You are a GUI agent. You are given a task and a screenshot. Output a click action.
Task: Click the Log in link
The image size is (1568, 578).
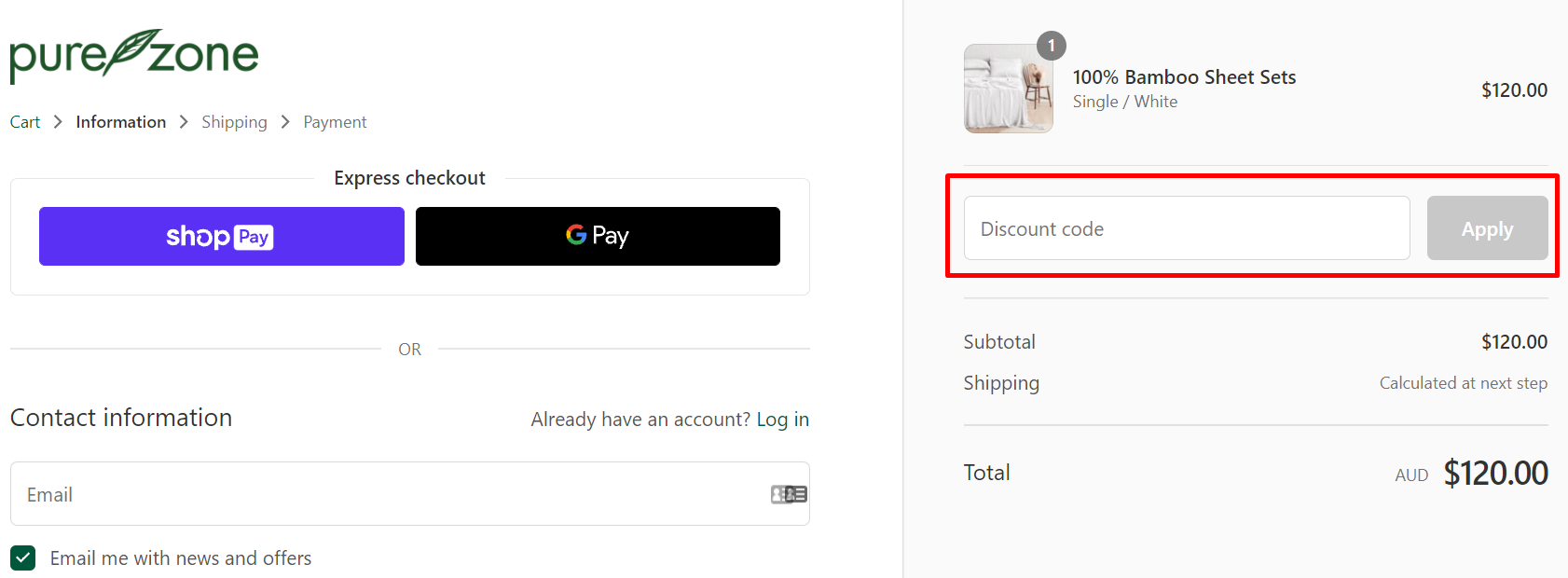[782, 419]
